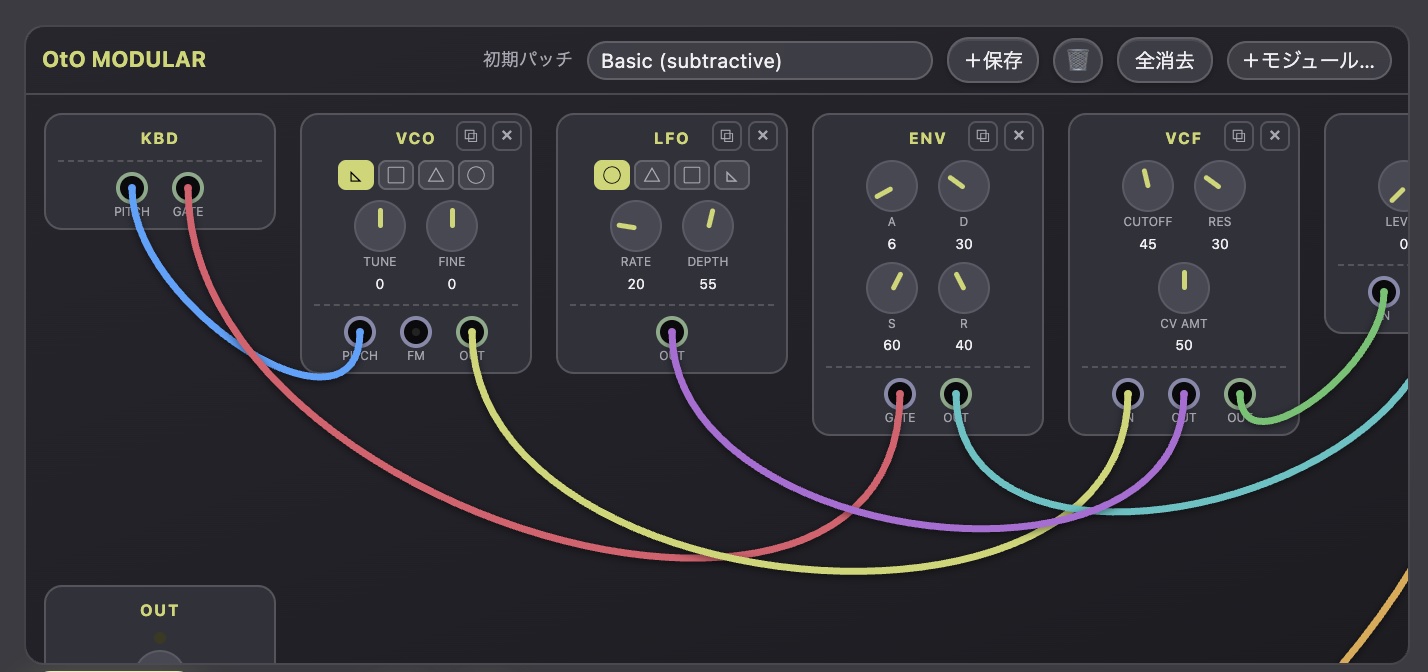The image size is (1428, 672).
Task: Click the LFO OUT jack
Action: click(672, 332)
